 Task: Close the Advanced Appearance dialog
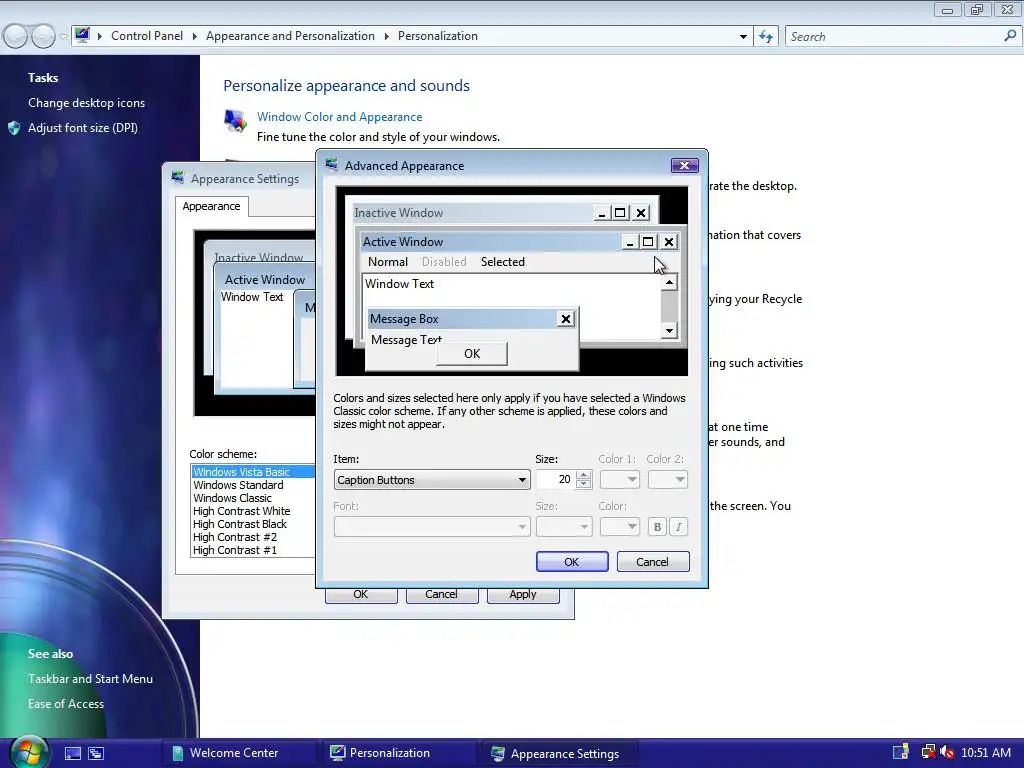pyautogui.click(x=684, y=165)
